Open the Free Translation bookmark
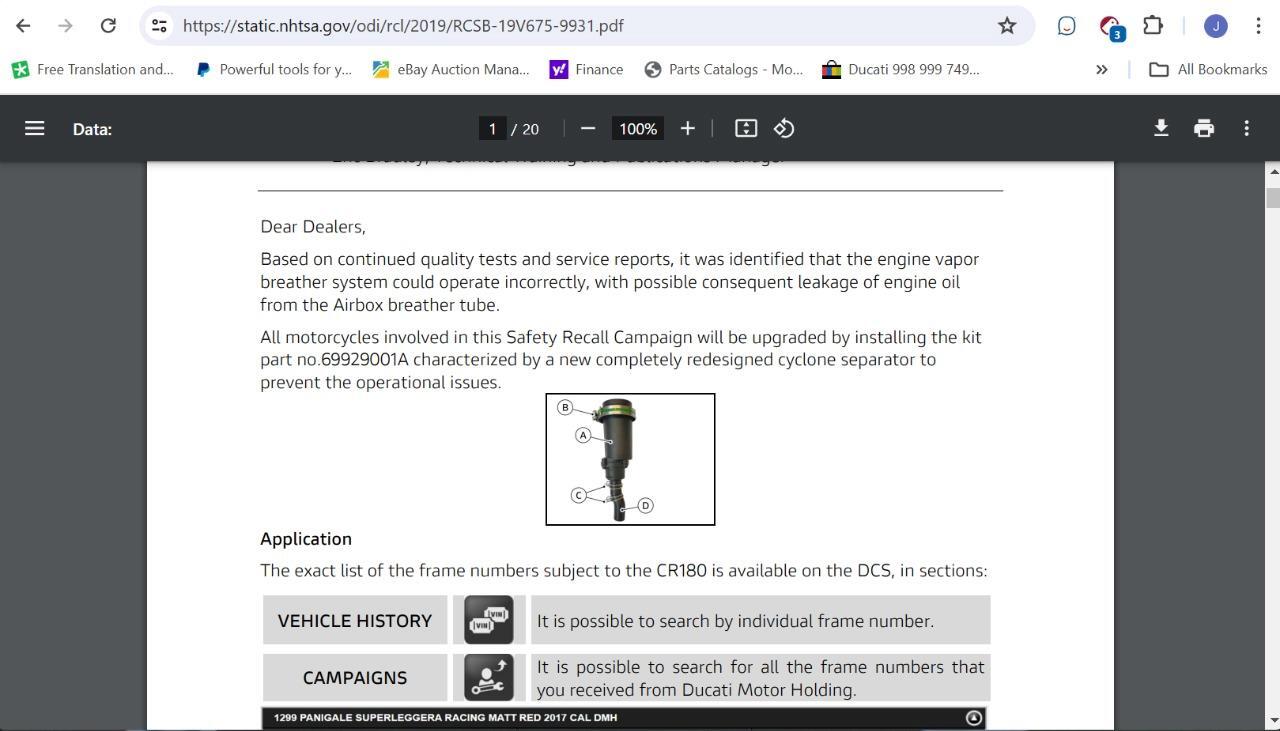The width and height of the screenshot is (1280, 731). [x=92, y=69]
